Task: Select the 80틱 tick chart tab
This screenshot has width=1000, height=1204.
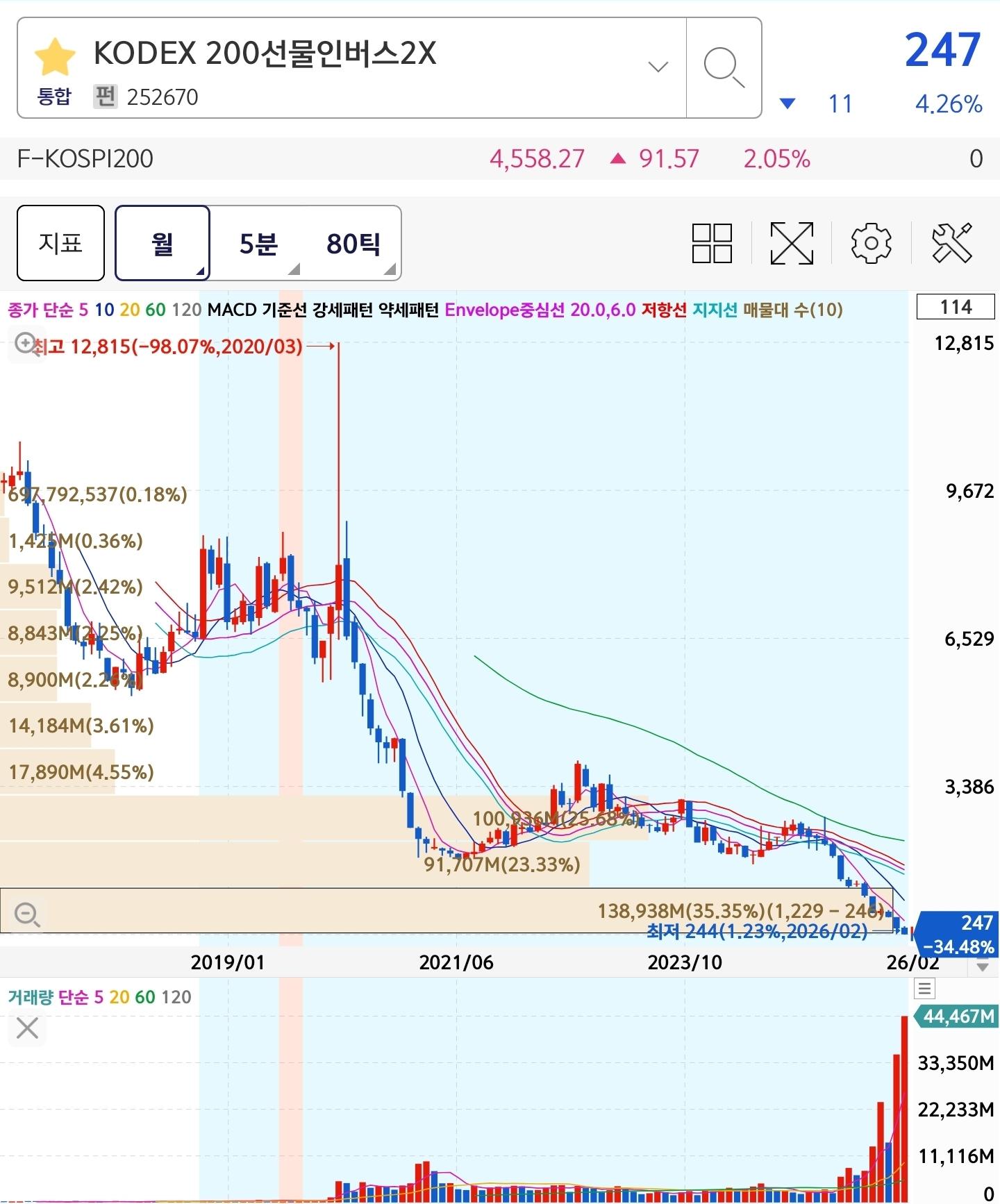Action: point(353,243)
